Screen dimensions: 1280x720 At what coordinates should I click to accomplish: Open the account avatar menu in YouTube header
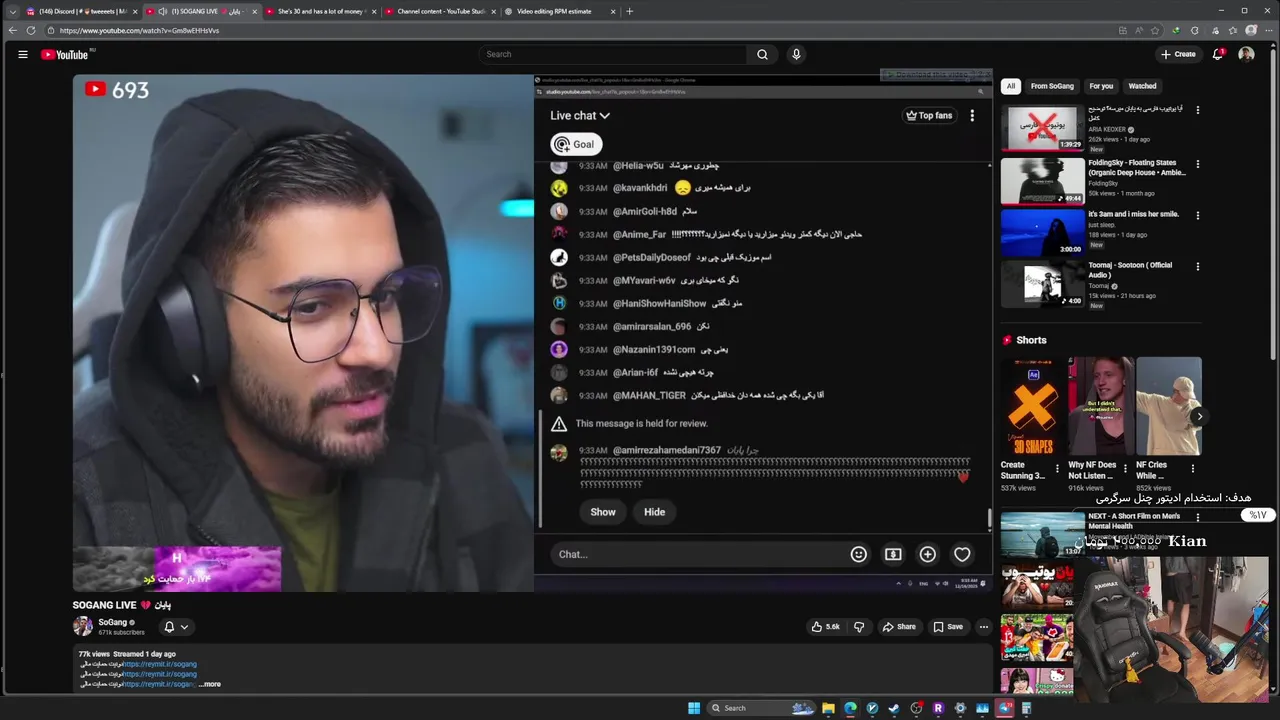tap(1246, 54)
